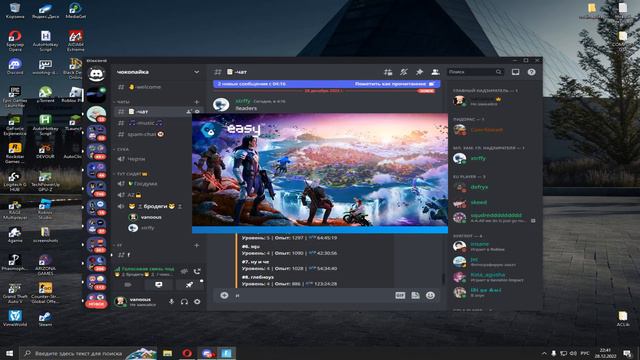Toggle noise suppression in voice connected bar
Viewport: 640px width, 360px height.
(184, 271)
